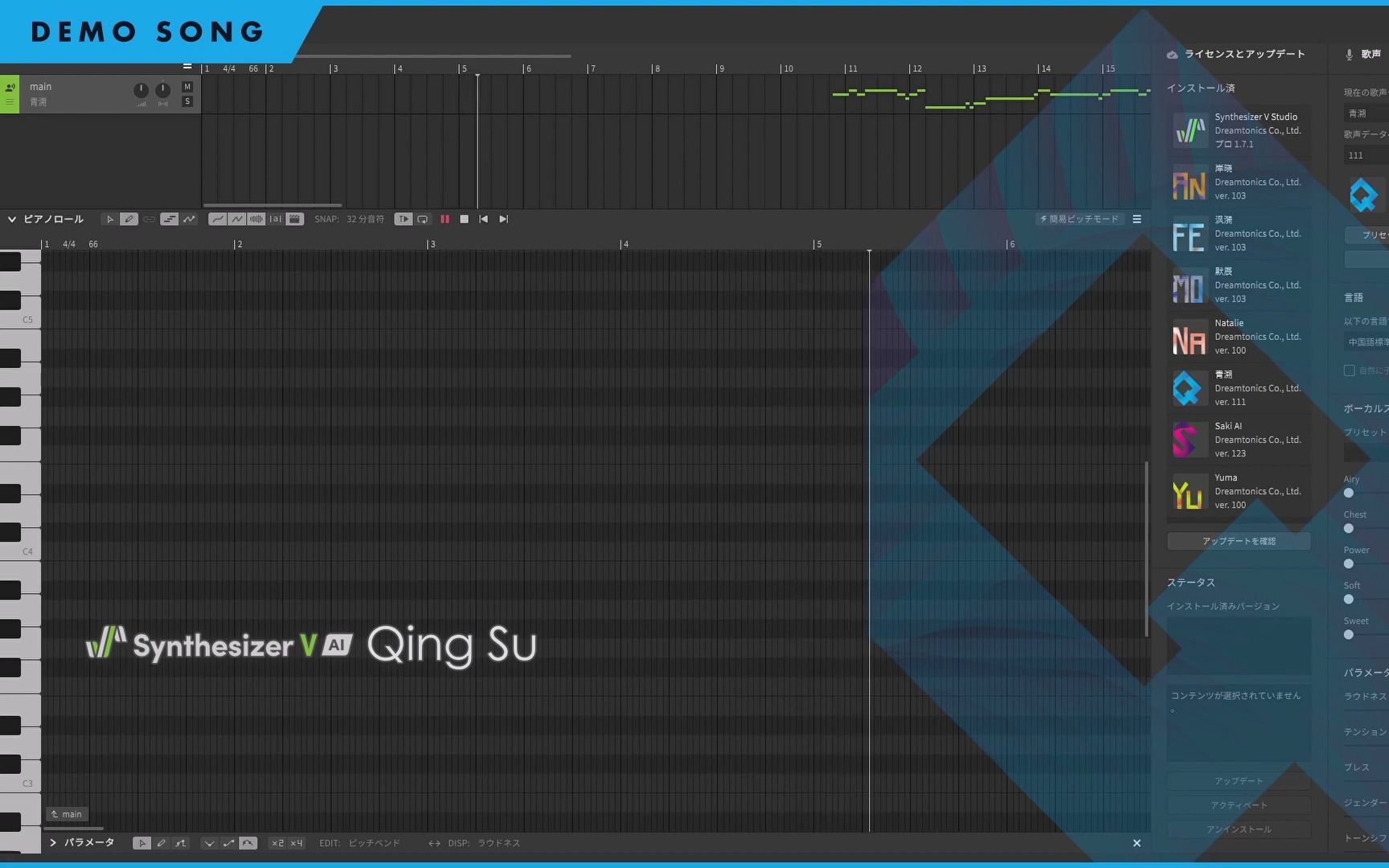The height and width of the screenshot is (868, 1389).
Task: Select the line-draw tool in parameter panel
Action: pyautogui.click(x=180, y=843)
